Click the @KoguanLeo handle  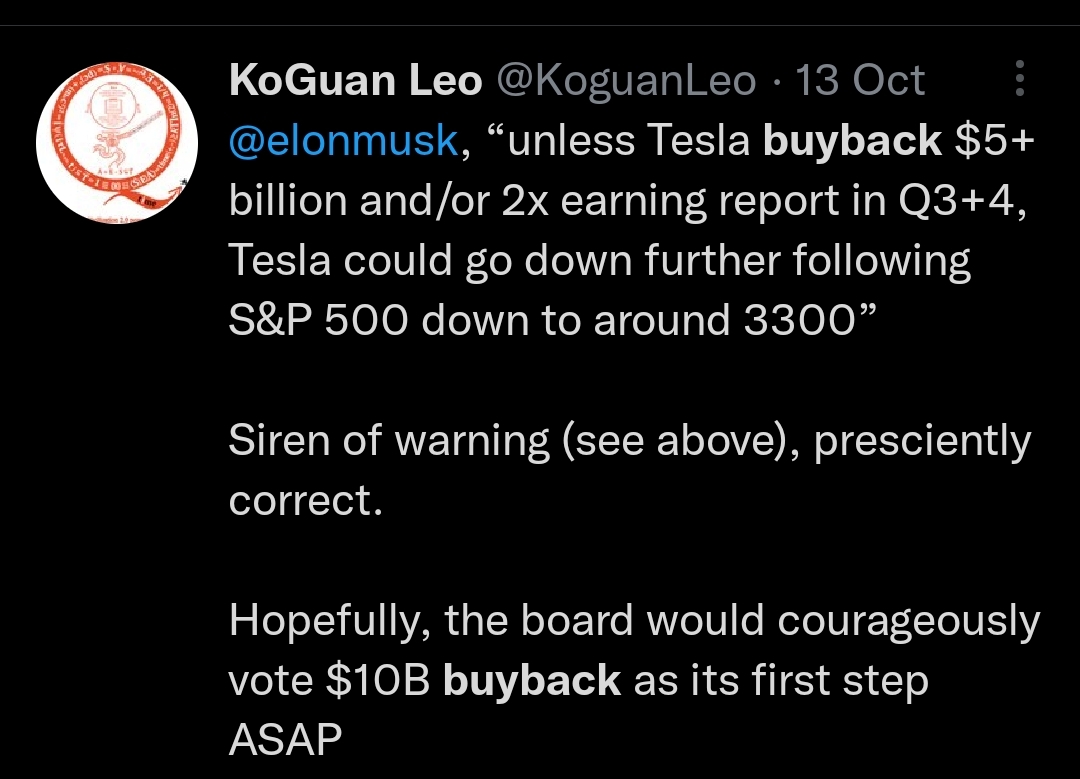pos(626,81)
